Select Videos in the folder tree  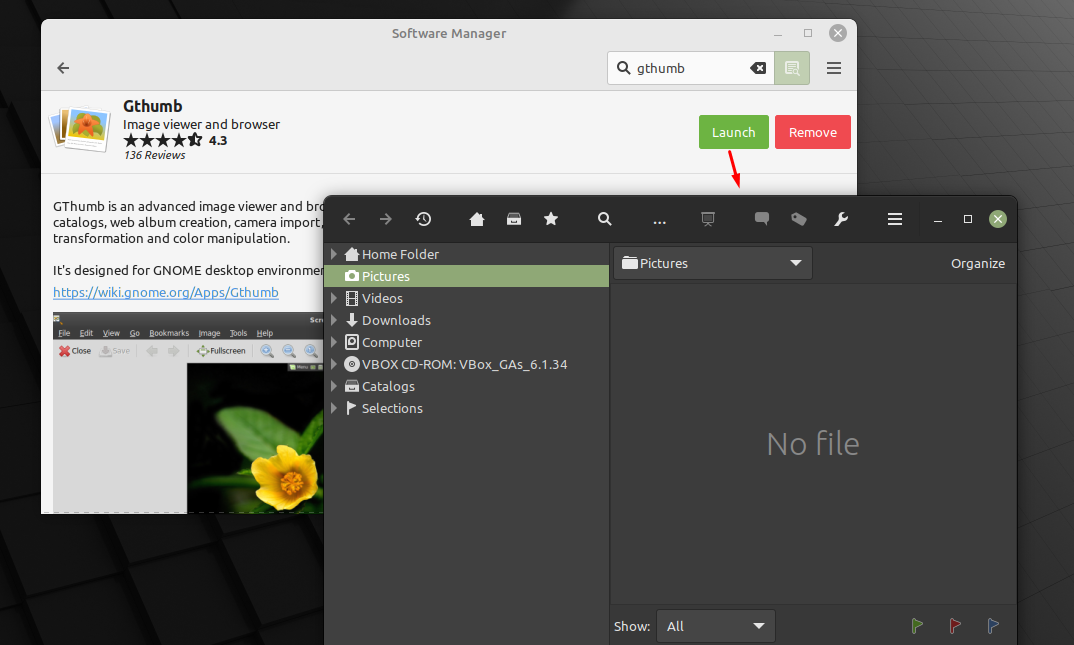(466, 298)
